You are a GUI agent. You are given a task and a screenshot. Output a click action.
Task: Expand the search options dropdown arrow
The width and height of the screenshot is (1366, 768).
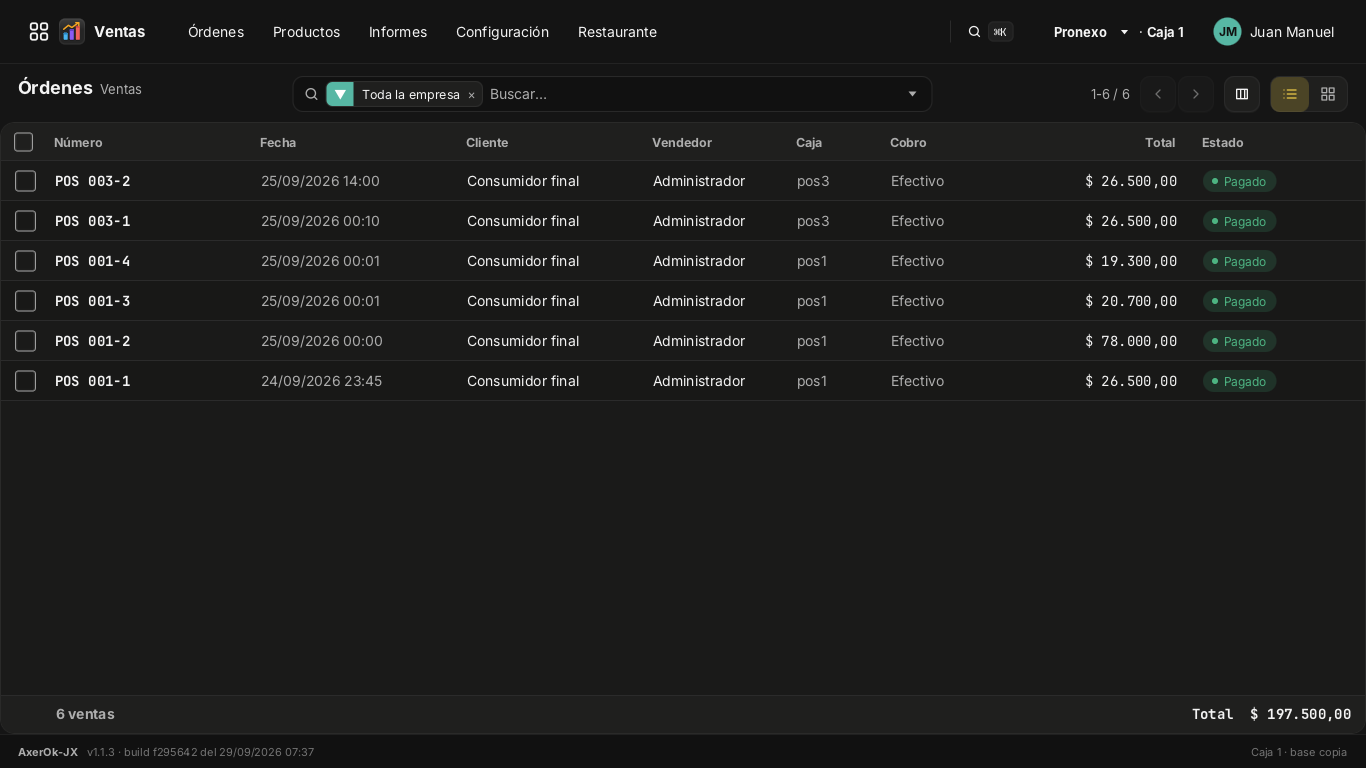pos(912,94)
